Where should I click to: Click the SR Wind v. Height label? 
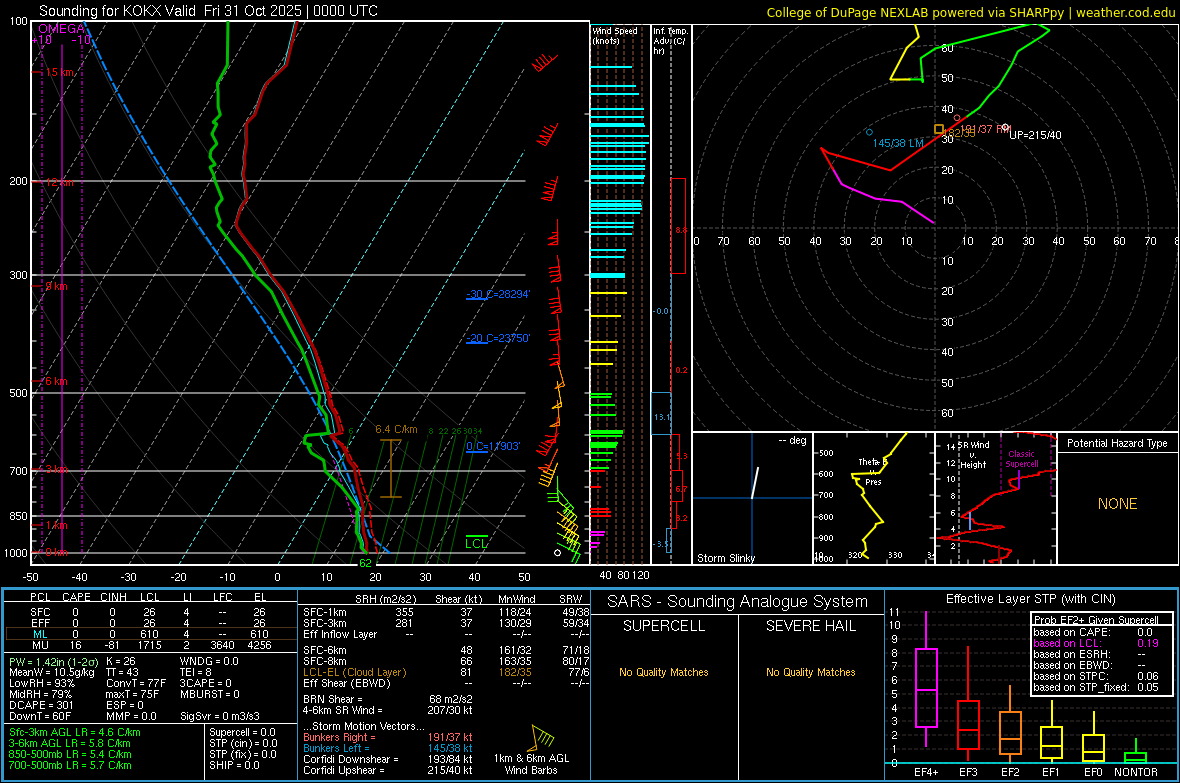pos(973,455)
